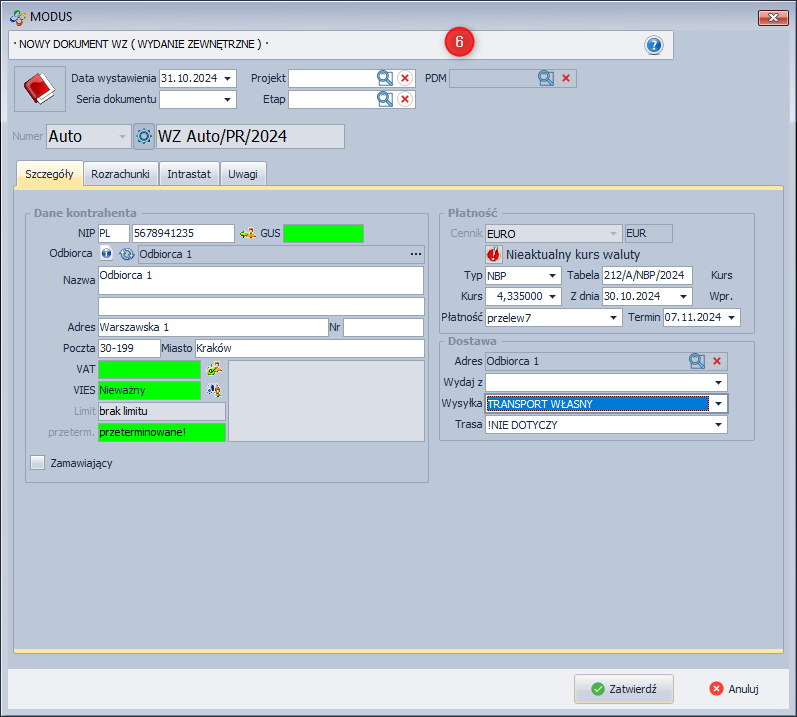
Task: Switch to the Rozrachunki tab
Action: click(120, 174)
